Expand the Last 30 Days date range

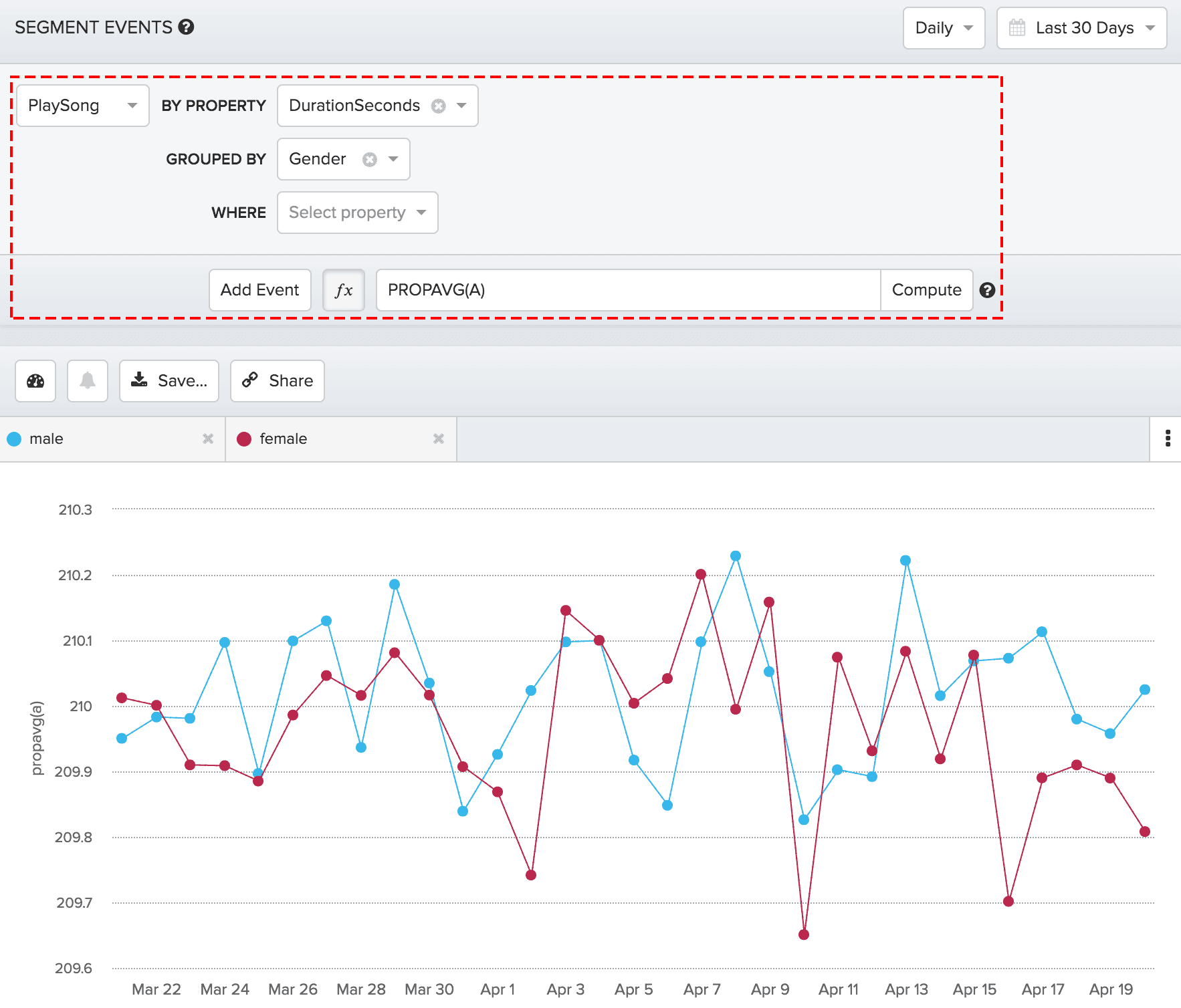(x=1081, y=28)
